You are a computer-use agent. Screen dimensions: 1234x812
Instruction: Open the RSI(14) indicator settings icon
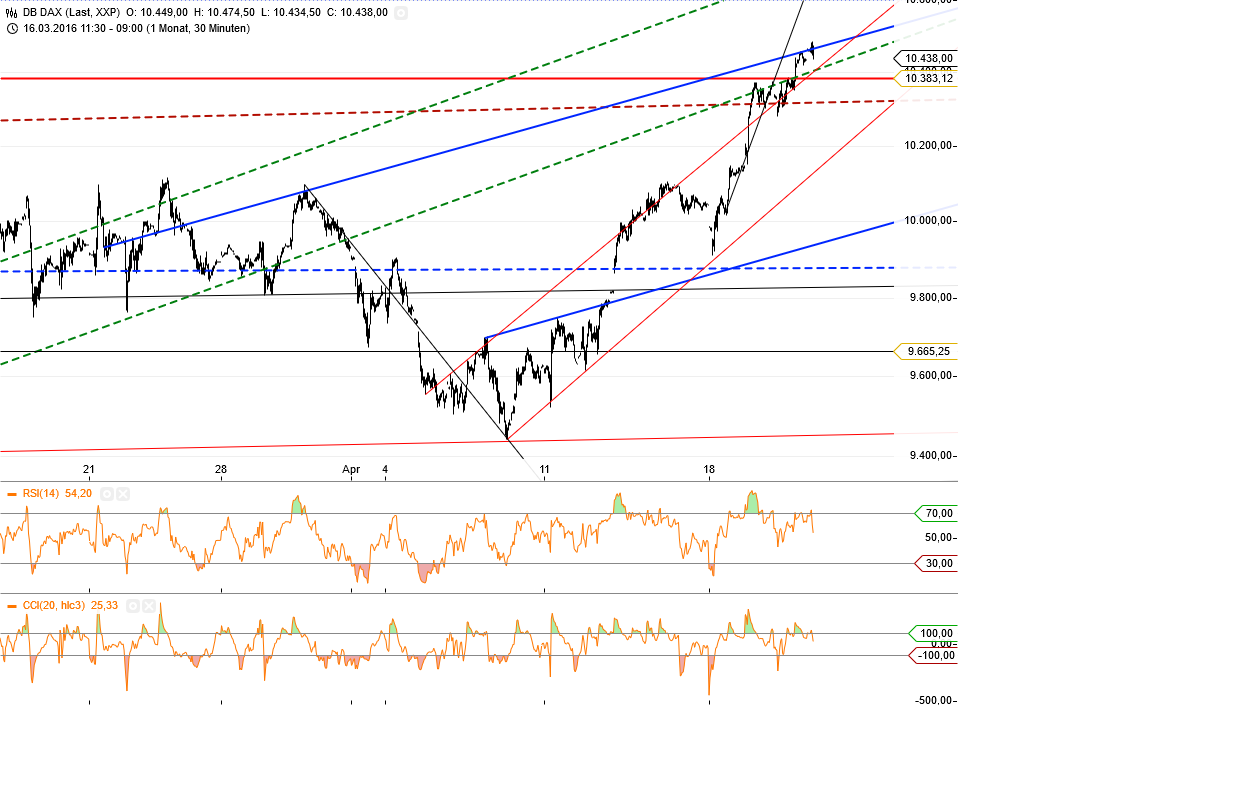(107, 494)
